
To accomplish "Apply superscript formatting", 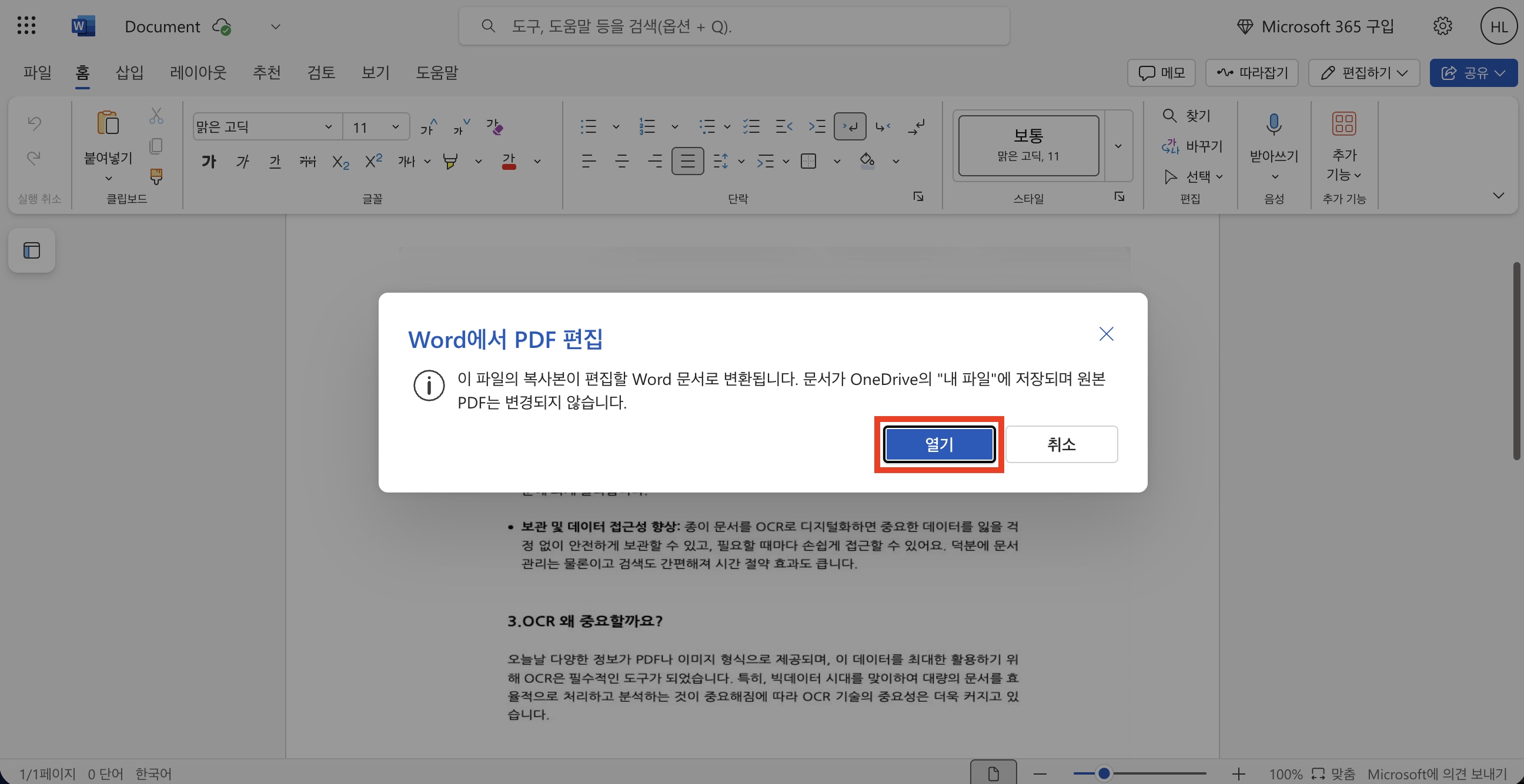I will (x=373, y=161).
